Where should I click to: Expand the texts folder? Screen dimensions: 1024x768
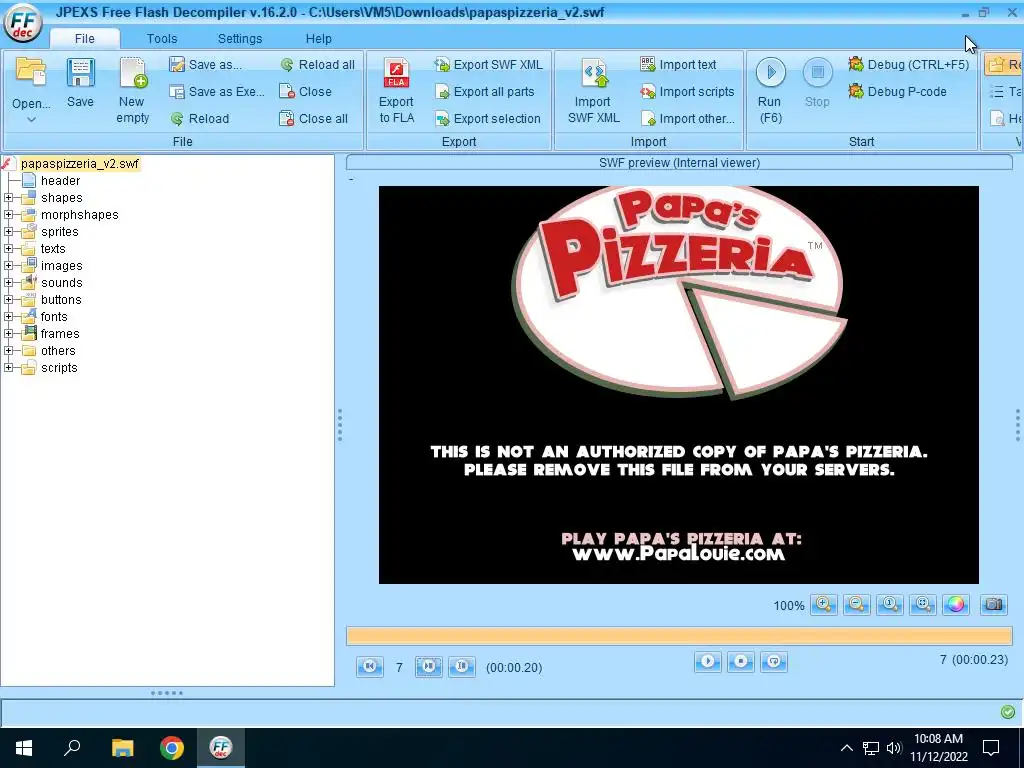pos(8,249)
